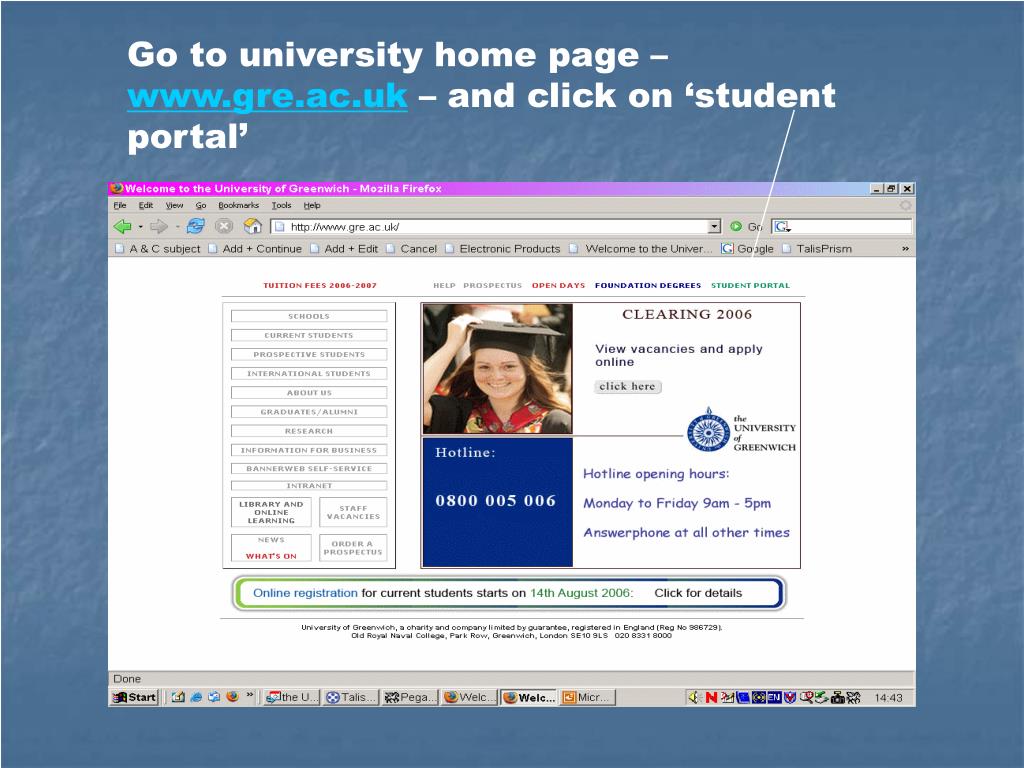Open the What's On link
1024x768 pixels.
[271, 556]
